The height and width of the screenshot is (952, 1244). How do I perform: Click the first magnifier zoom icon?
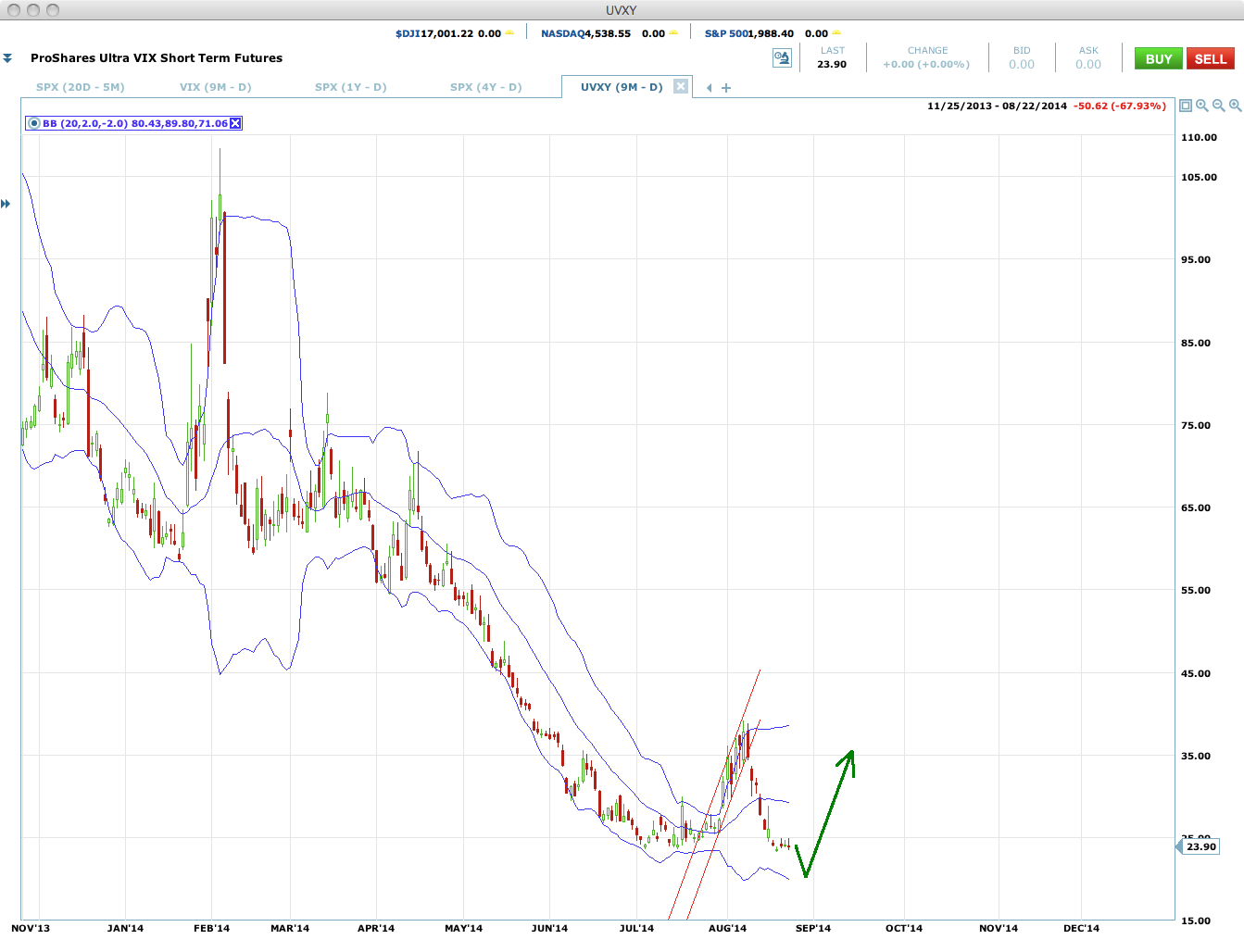[x=1202, y=106]
